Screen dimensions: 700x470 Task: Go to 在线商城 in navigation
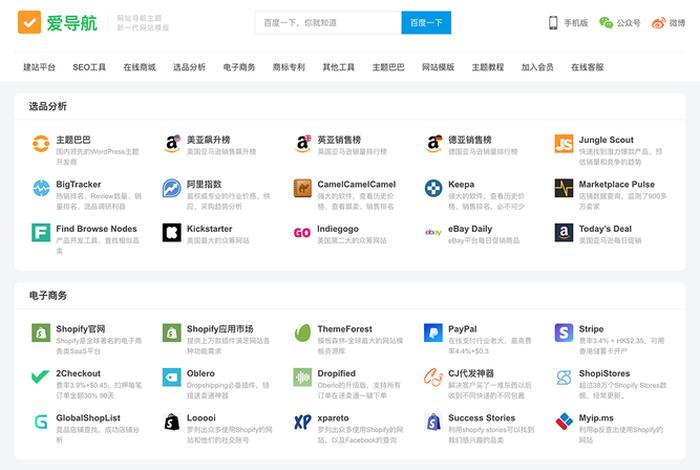pos(139,67)
